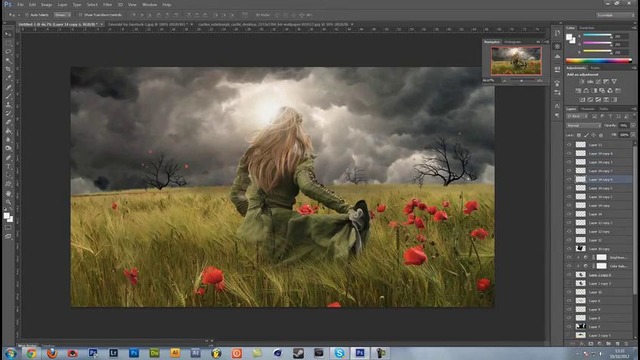The height and width of the screenshot is (360, 640).
Task: Add a Brightness/Contrast adjustment from Adjustments panel
Action: pyautogui.click(x=582, y=82)
